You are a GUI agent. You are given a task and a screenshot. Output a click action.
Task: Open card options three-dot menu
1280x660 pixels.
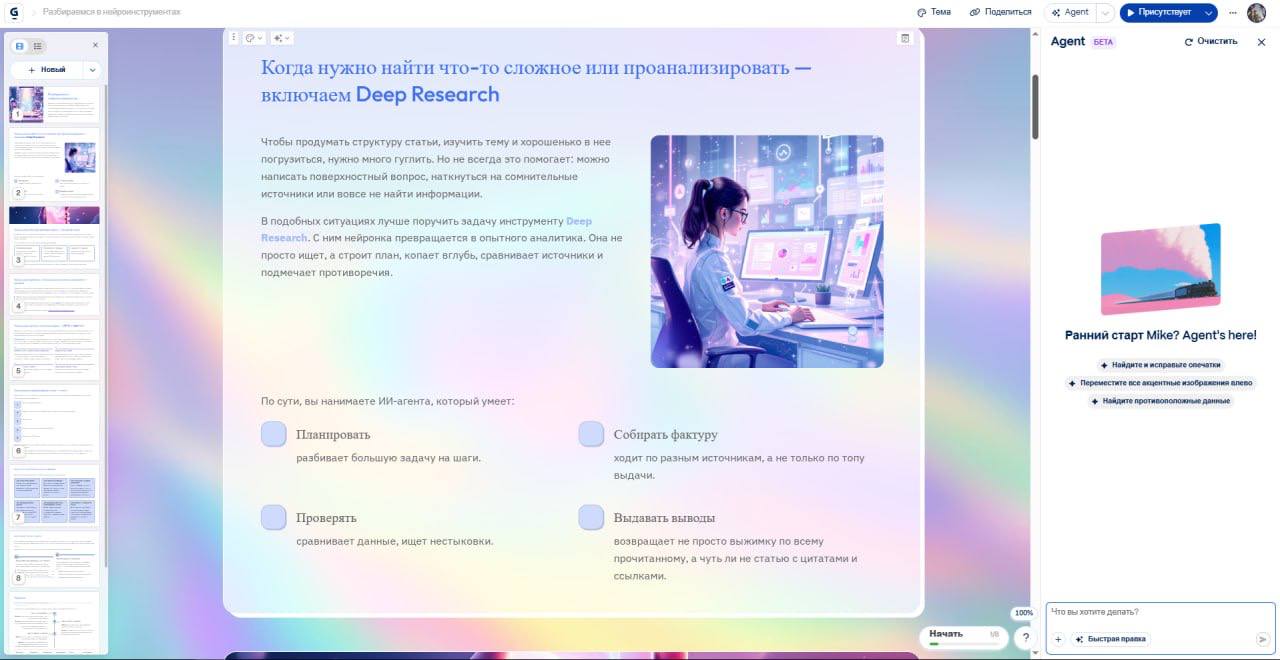pos(234,38)
